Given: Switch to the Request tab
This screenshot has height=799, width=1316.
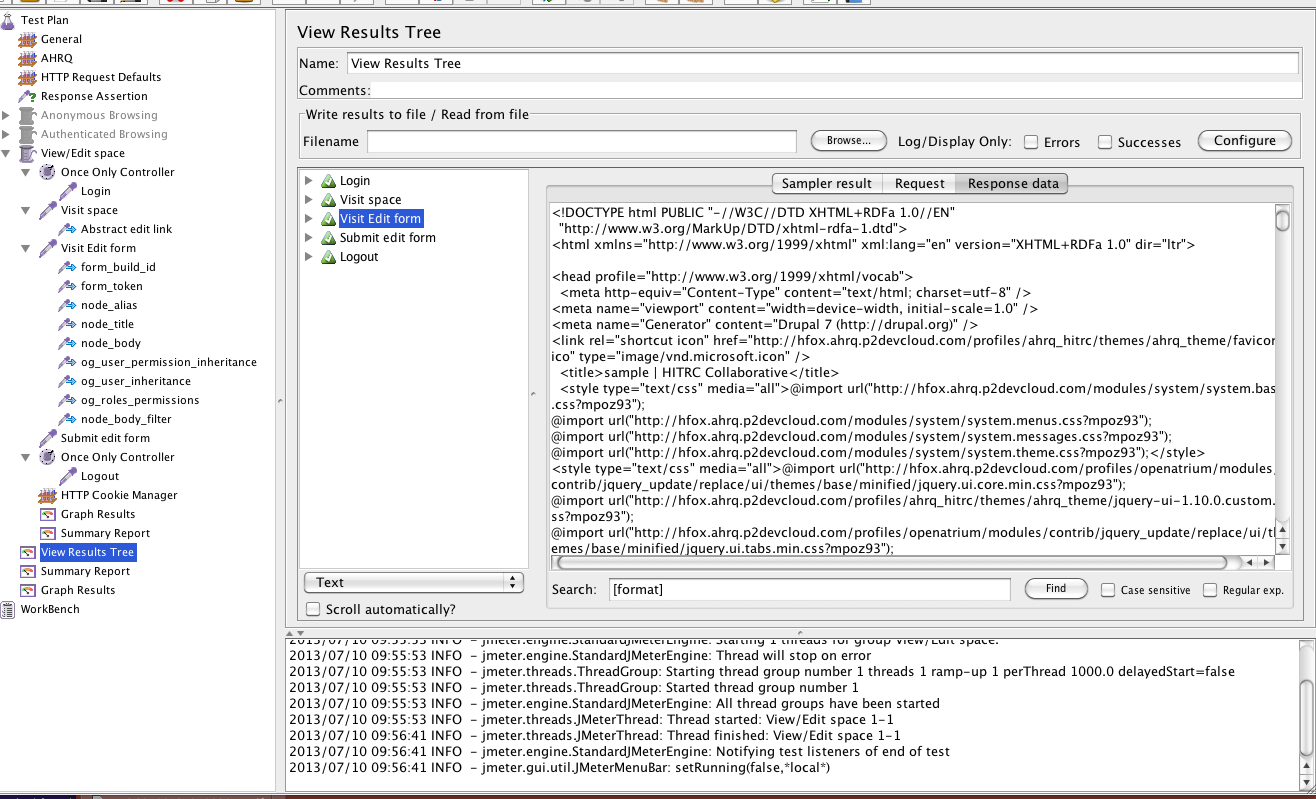Looking at the screenshot, I should [x=919, y=183].
